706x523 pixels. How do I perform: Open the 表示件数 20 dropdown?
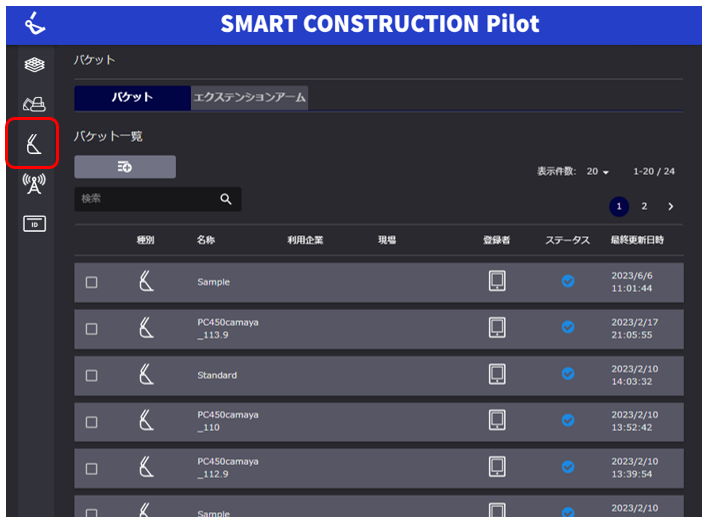597,171
